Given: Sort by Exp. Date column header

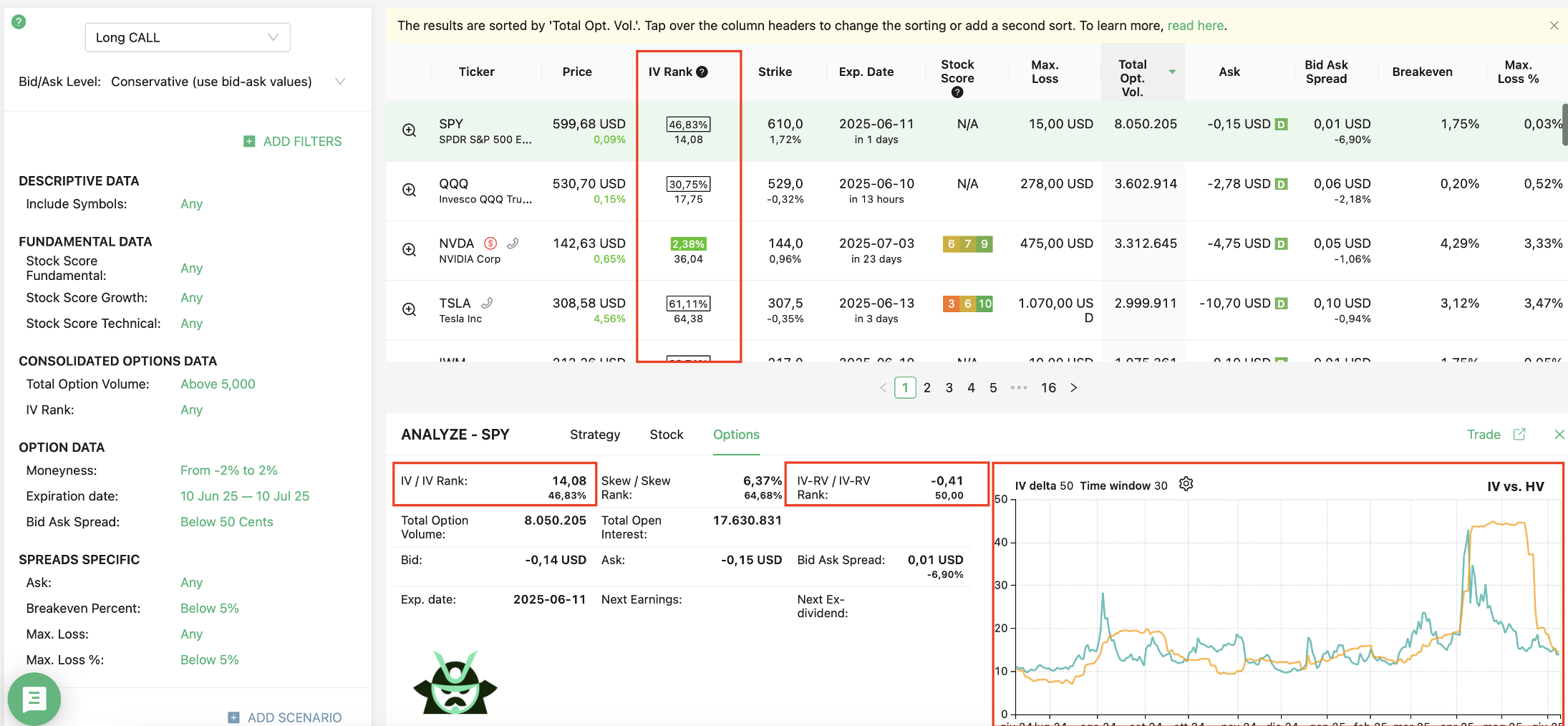Looking at the screenshot, I should 866,72.
